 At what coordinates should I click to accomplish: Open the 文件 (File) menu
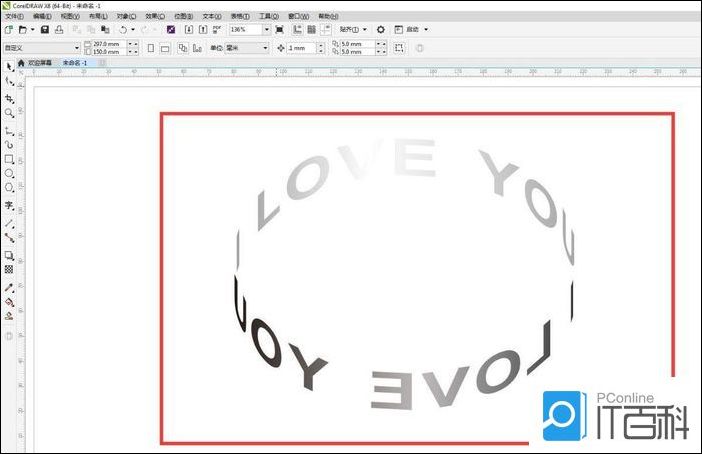pyautogui.click(x=14, y=16)
